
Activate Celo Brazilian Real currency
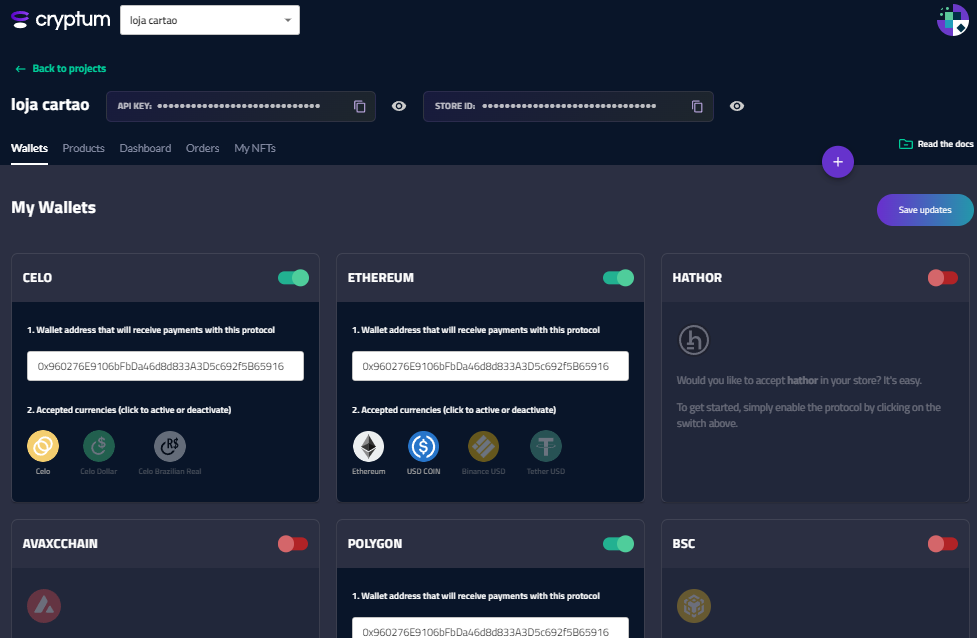point(169,446)
